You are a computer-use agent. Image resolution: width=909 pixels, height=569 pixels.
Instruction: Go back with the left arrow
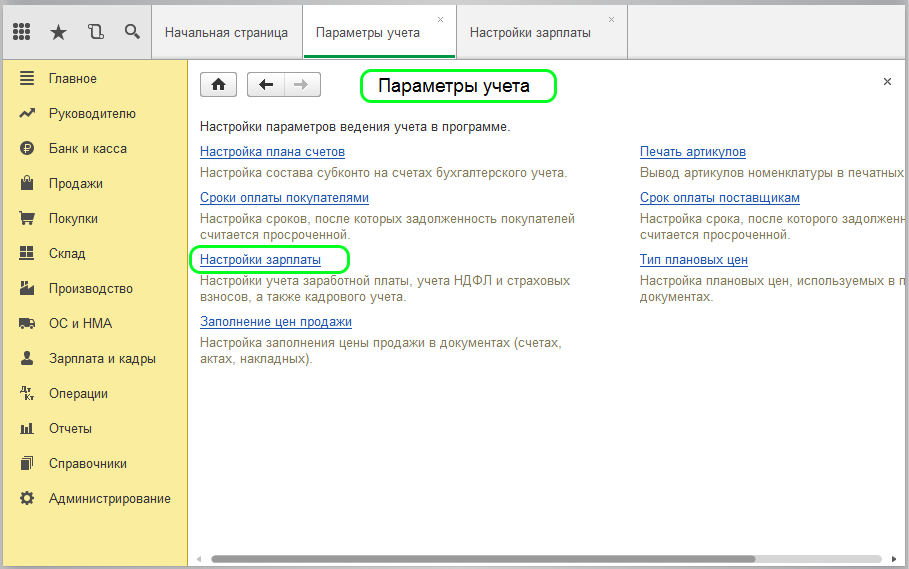click(266, 85)
